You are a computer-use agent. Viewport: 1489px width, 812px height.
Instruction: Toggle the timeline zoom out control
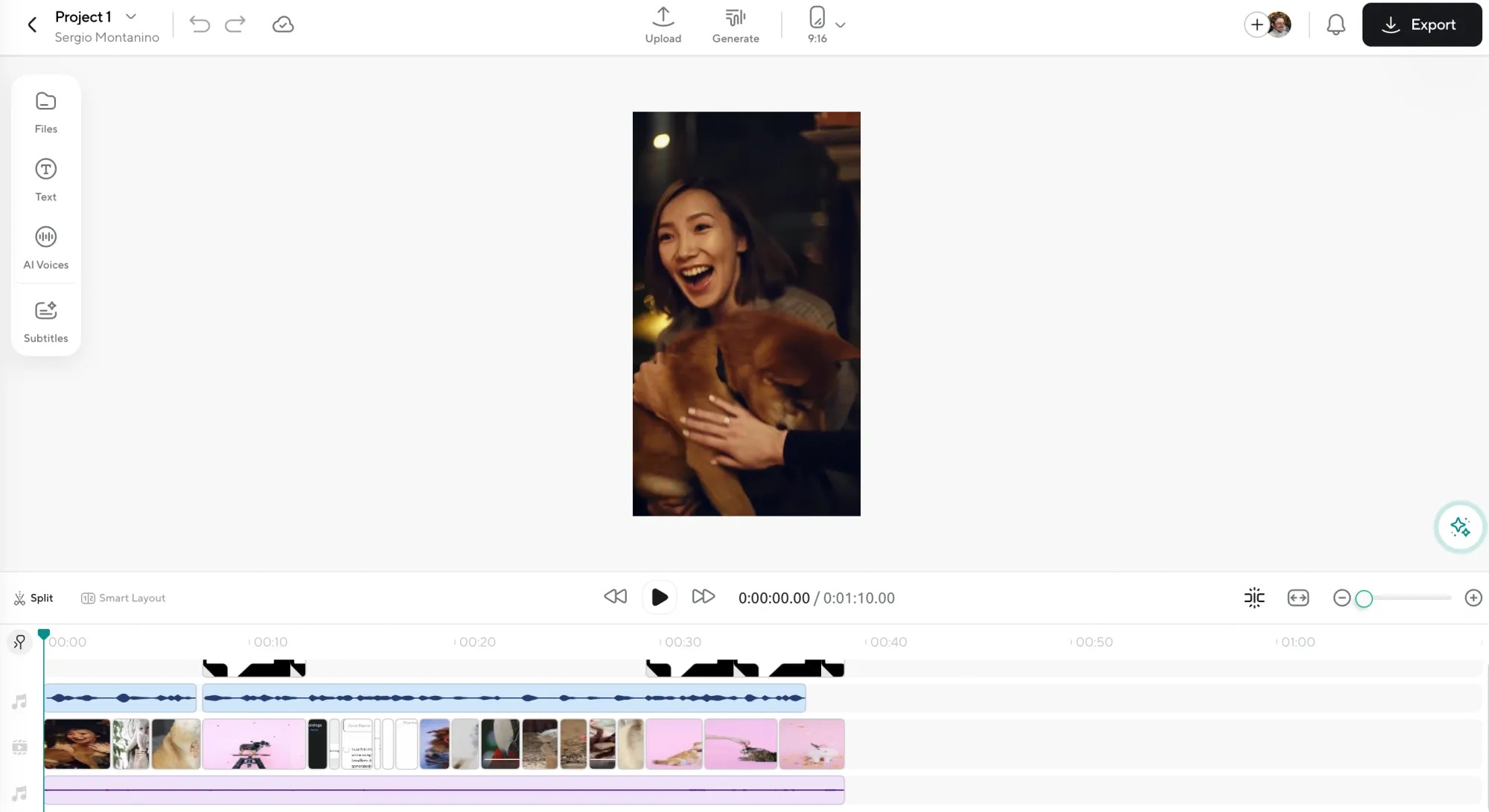[1342, 597]
